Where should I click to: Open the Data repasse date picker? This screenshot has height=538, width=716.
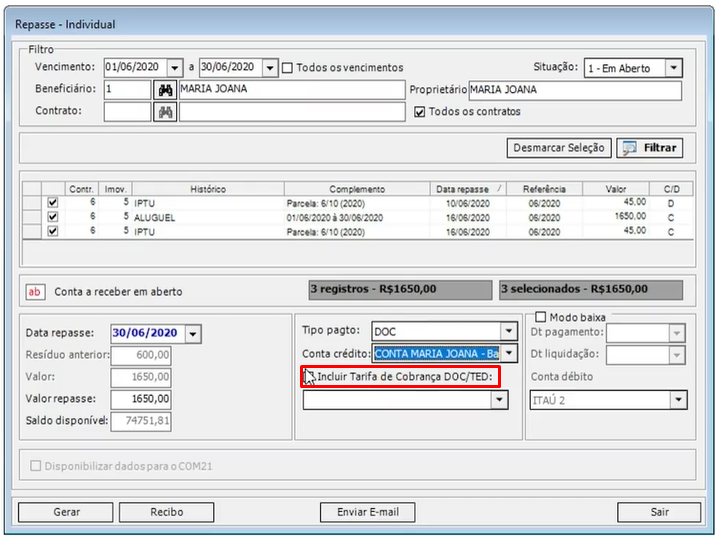[x=193, y=334]
